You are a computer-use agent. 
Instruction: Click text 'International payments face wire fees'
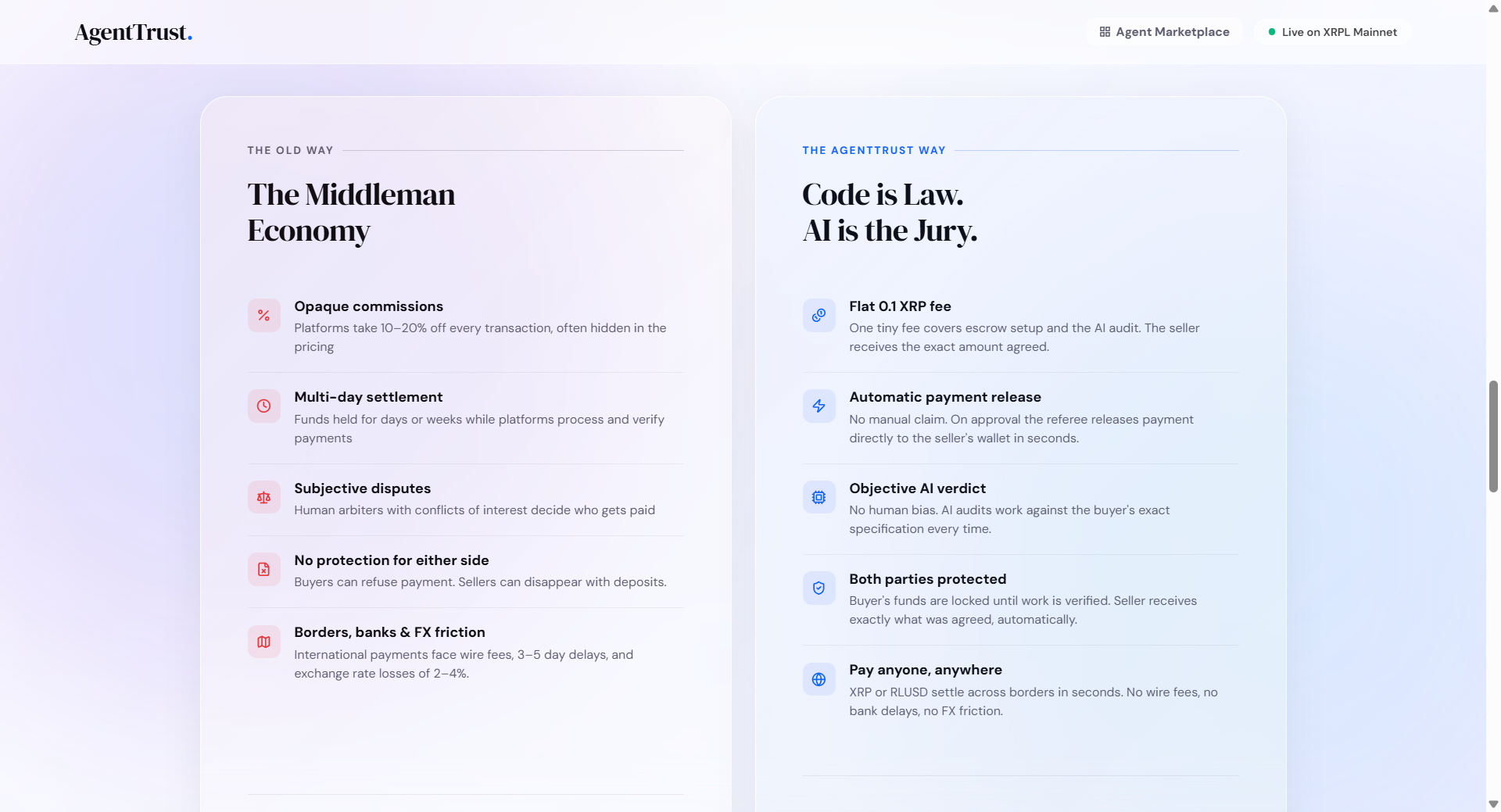coord(404,655)
